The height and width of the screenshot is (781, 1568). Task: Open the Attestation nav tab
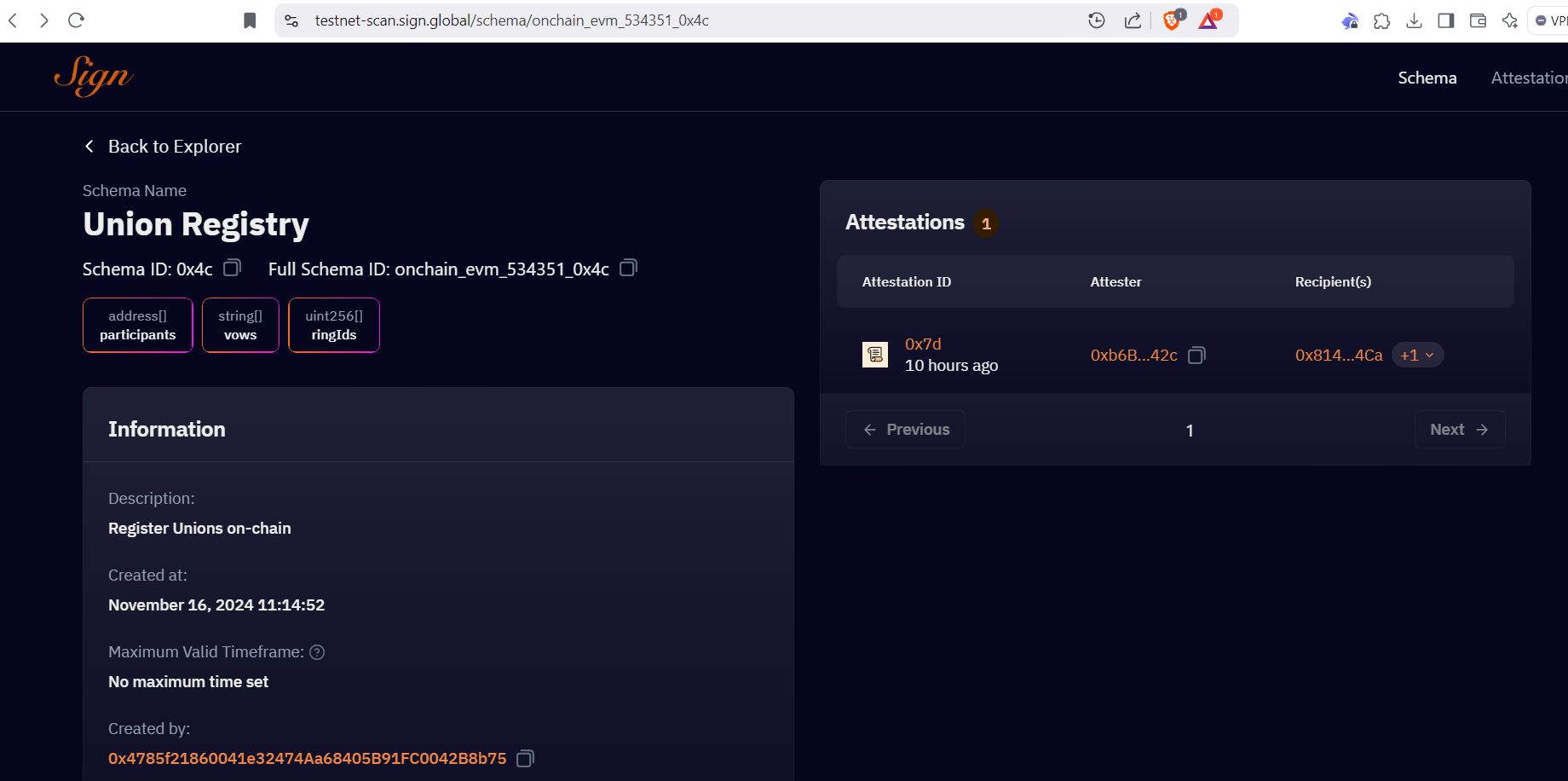click(x=1529, y=78)
